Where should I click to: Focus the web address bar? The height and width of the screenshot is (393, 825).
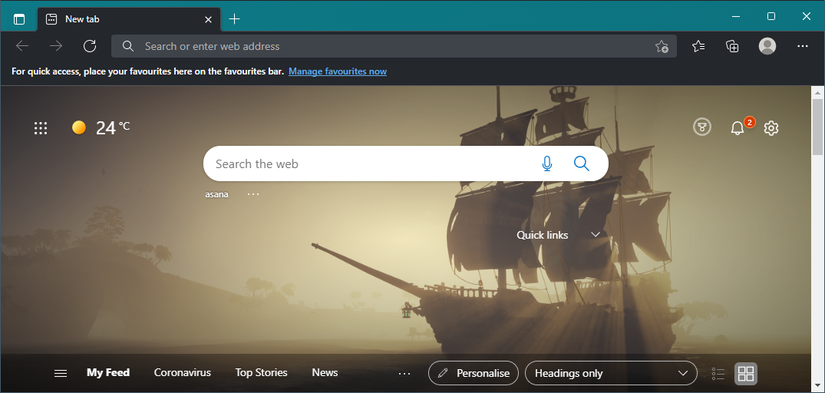click(394, 46)
